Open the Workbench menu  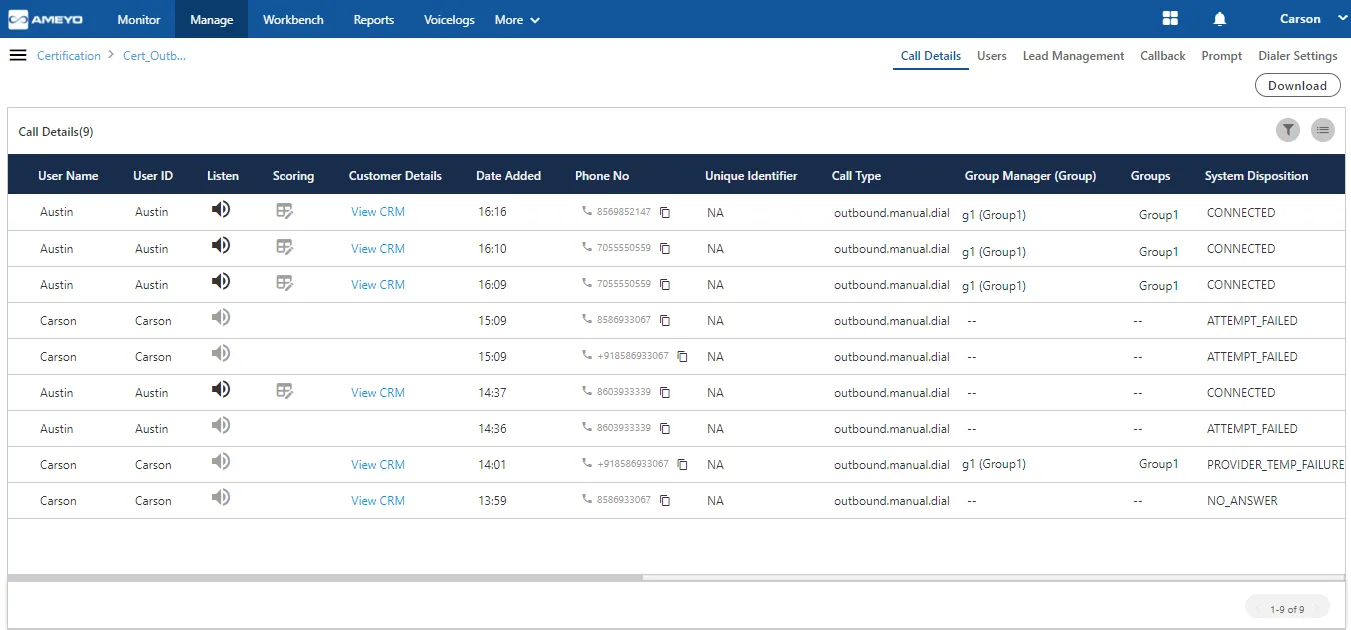coord(293,20)
